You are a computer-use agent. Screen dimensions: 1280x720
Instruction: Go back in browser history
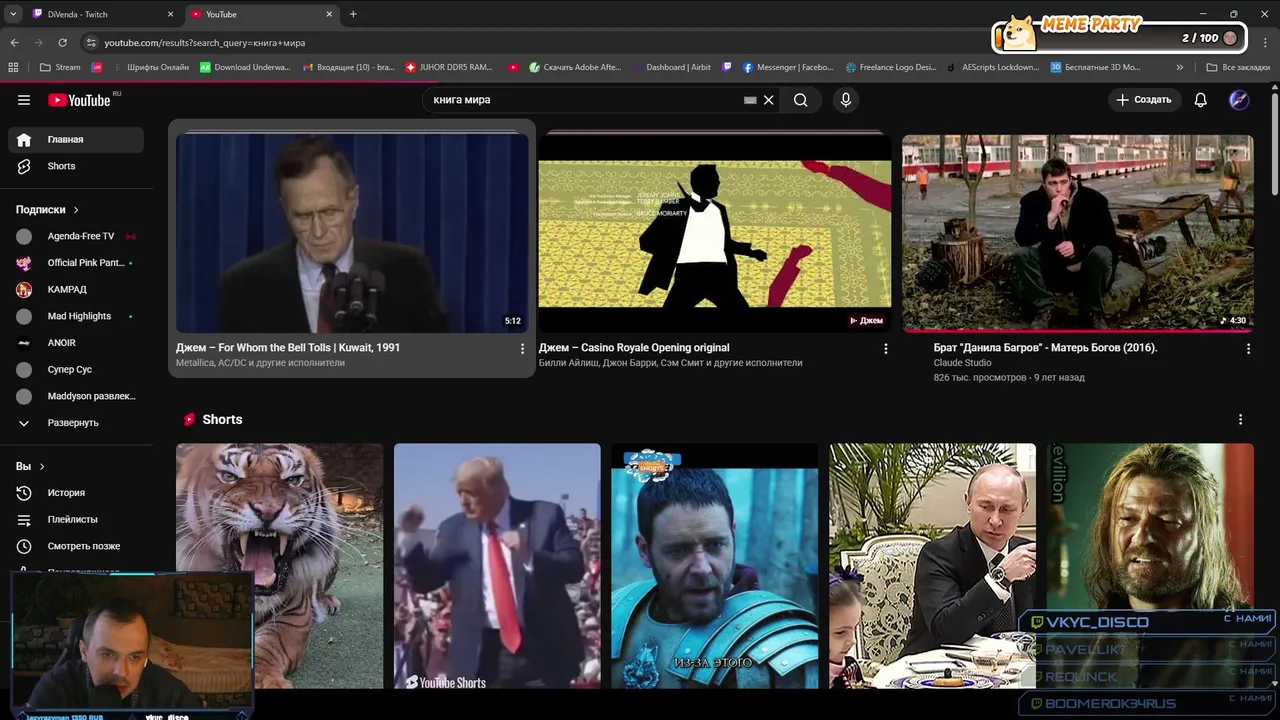click(x=14, y=42)
